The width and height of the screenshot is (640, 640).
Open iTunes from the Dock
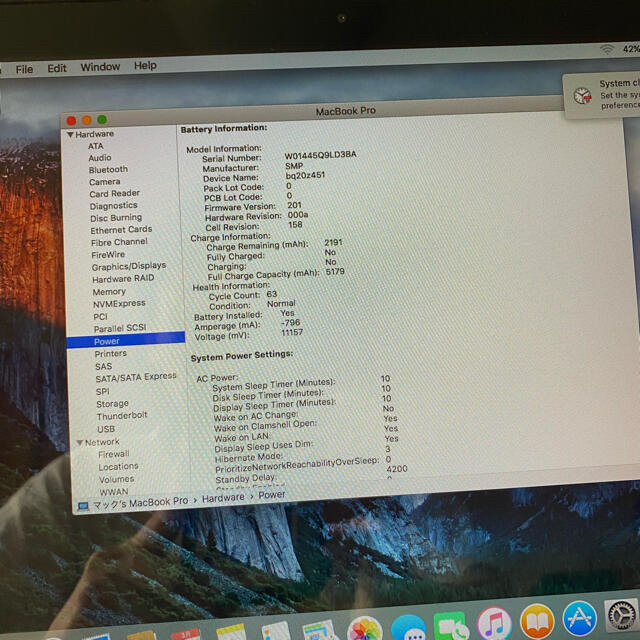[x=494, y=623]
